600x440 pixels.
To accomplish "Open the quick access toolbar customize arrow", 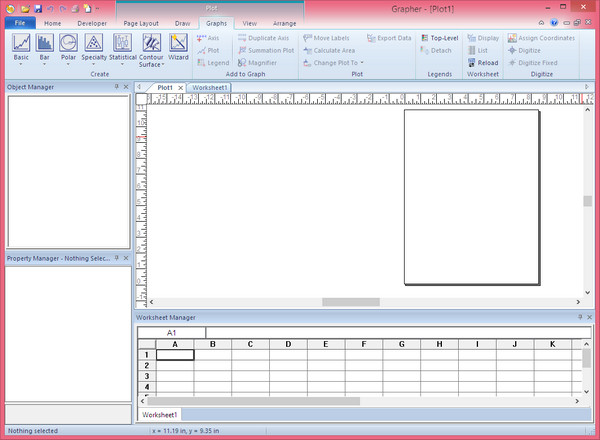I will click(x=98, y=8).
